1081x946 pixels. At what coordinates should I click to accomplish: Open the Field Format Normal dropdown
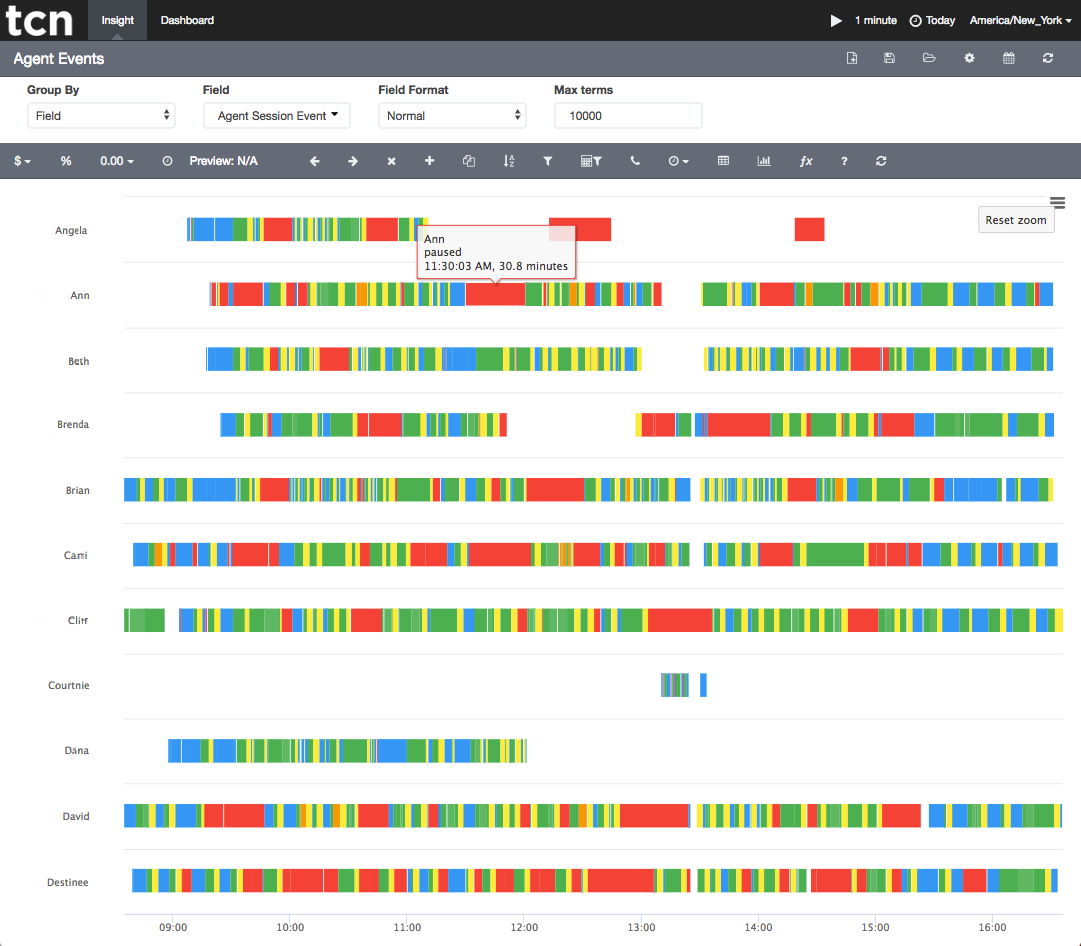(452, 116)
